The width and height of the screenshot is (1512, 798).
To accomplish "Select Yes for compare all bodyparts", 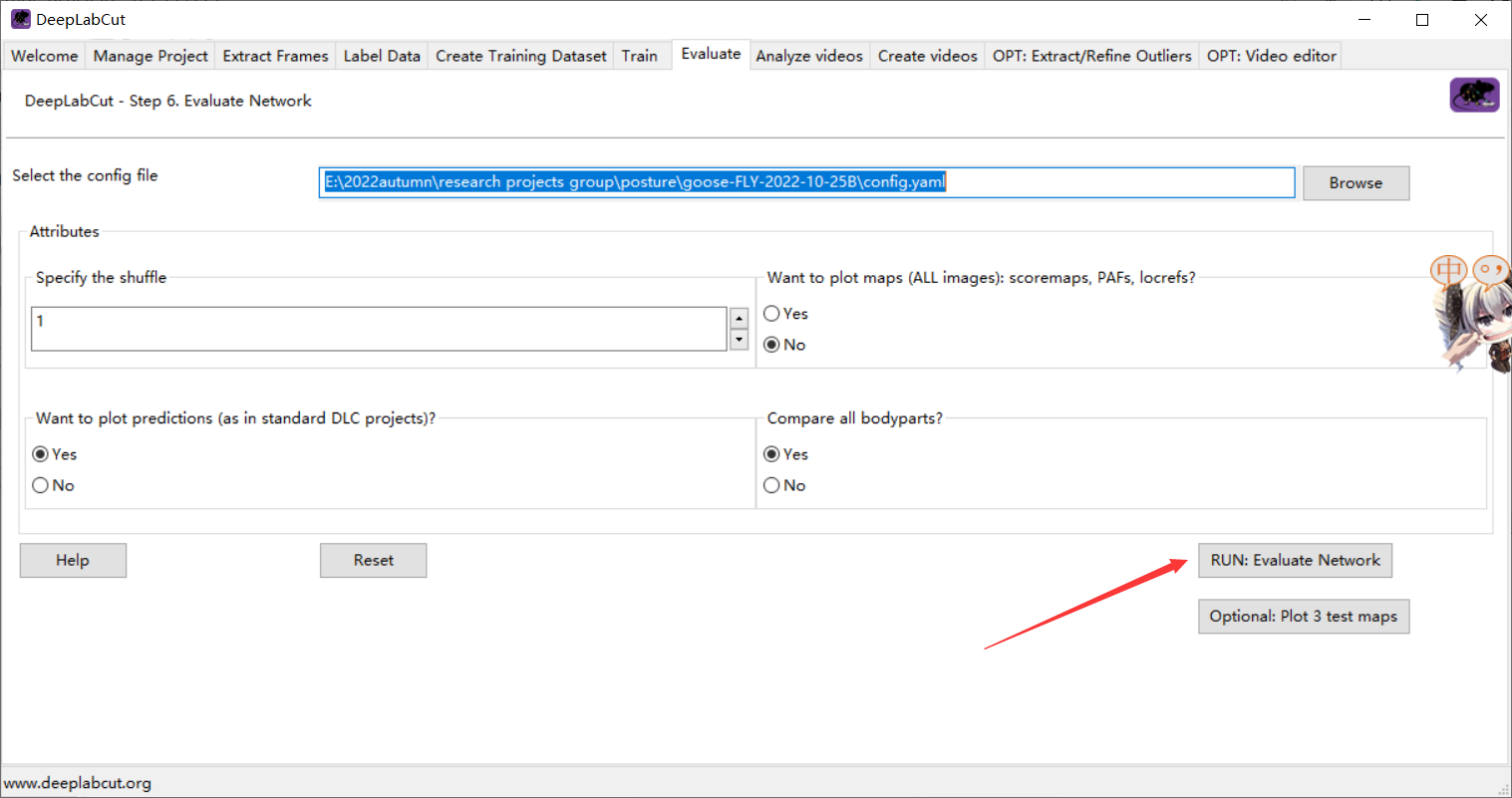I will click(x=771, y=454).
